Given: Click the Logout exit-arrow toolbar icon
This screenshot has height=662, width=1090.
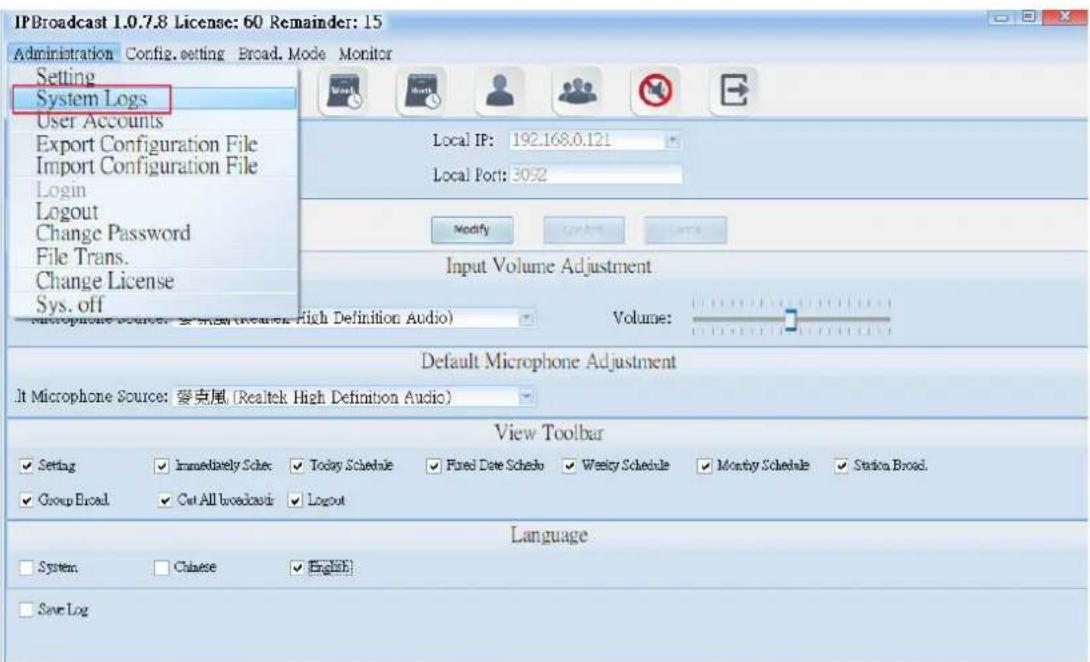Looking at the screenshot, I should tap(734, 90).
